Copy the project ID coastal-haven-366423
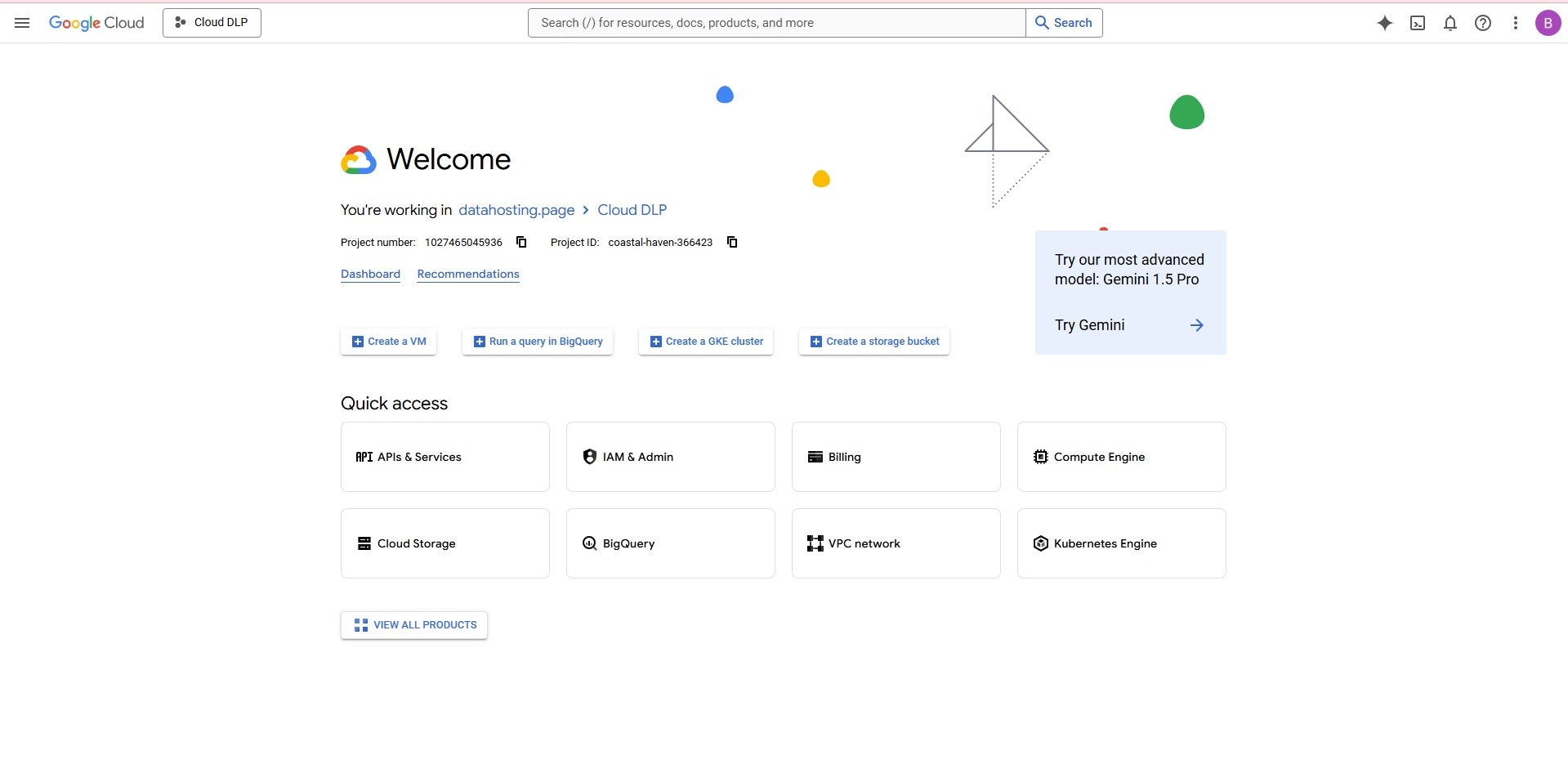This screenshot has width=1568, height=782. (732, 242)
